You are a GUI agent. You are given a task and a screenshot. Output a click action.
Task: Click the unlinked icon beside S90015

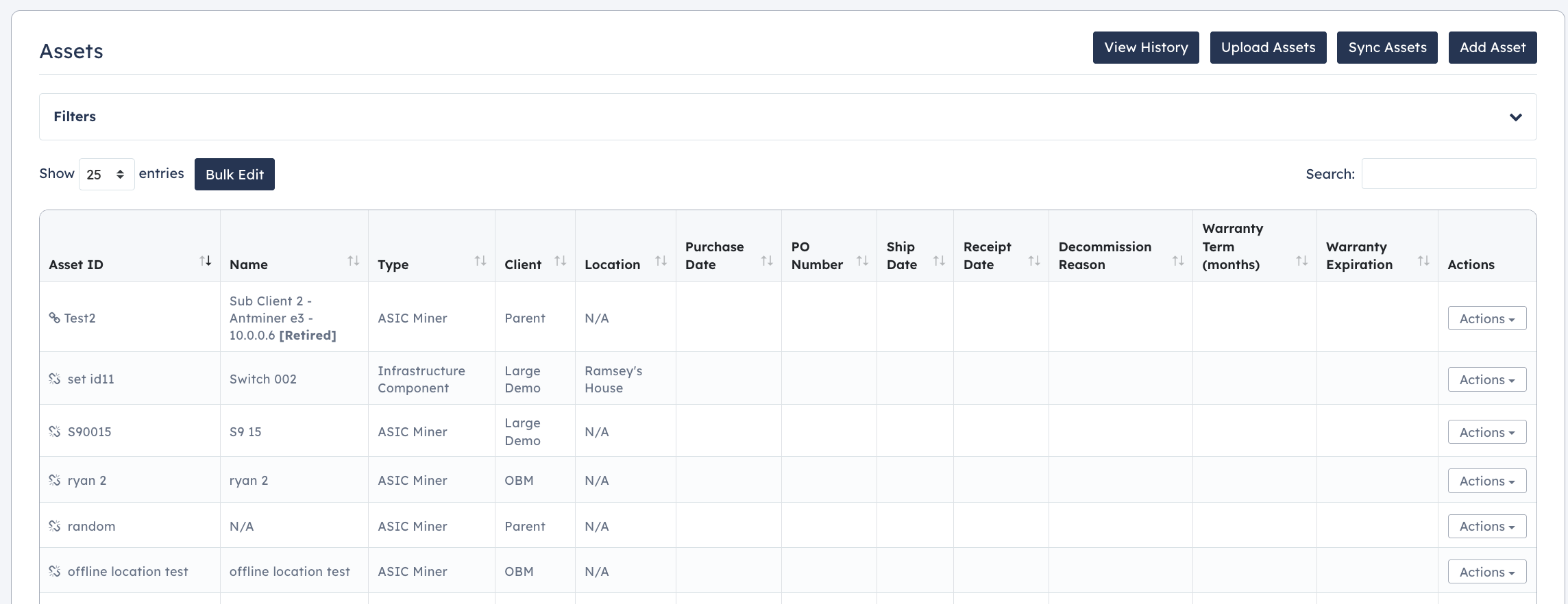55,431
